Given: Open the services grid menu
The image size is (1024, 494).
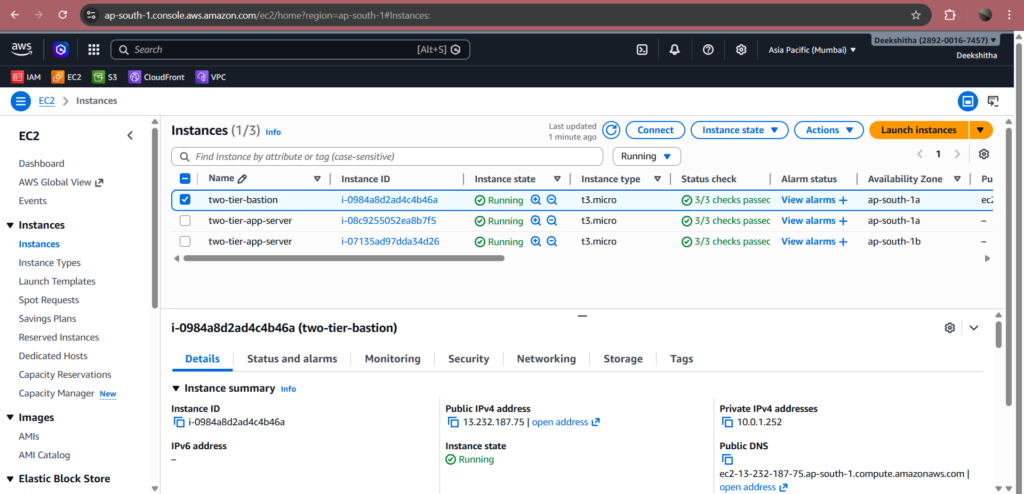Looking at the screenshot, I should (x=94, y=49).
